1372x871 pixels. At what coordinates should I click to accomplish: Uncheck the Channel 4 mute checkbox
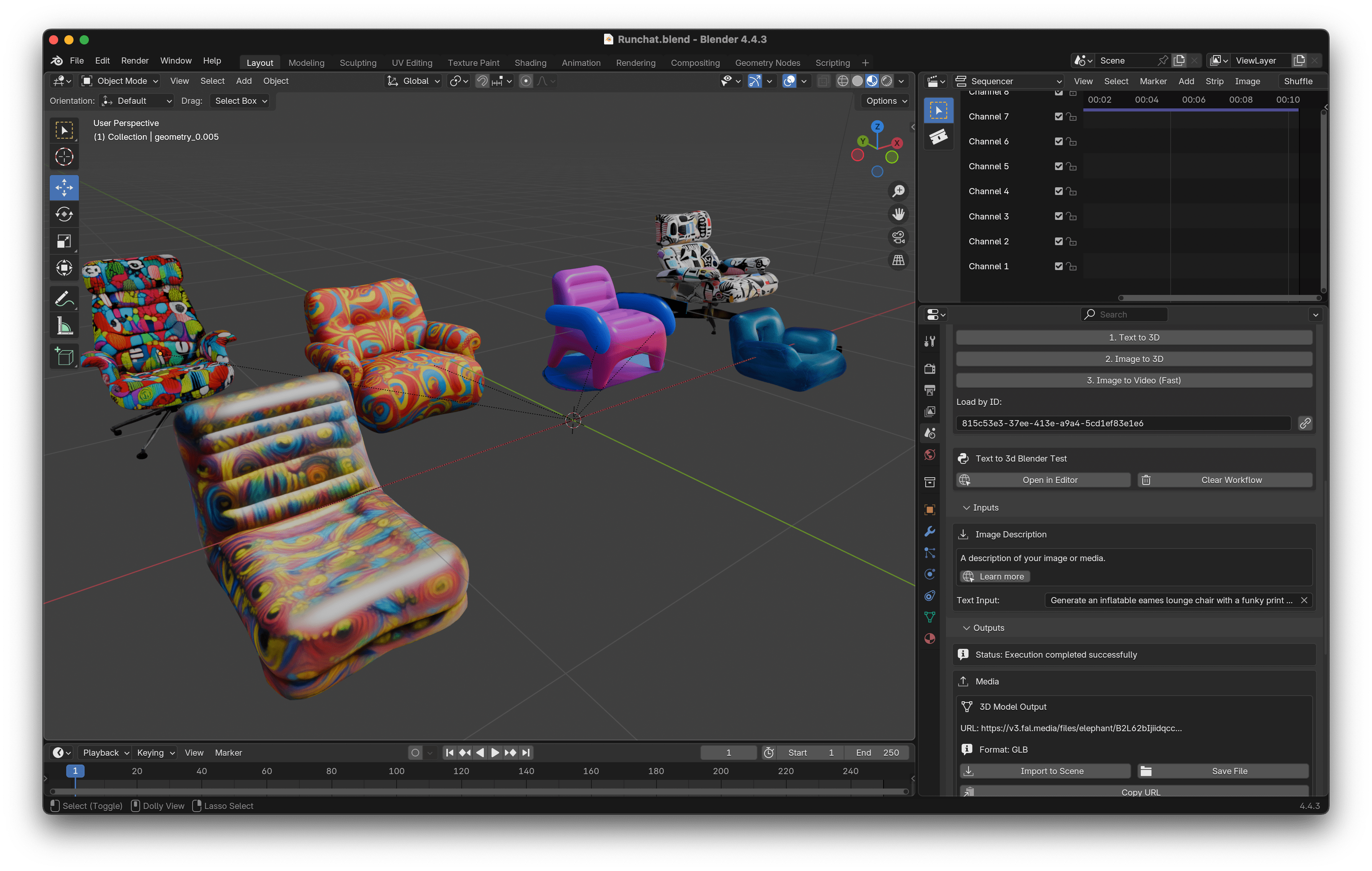1058,192
